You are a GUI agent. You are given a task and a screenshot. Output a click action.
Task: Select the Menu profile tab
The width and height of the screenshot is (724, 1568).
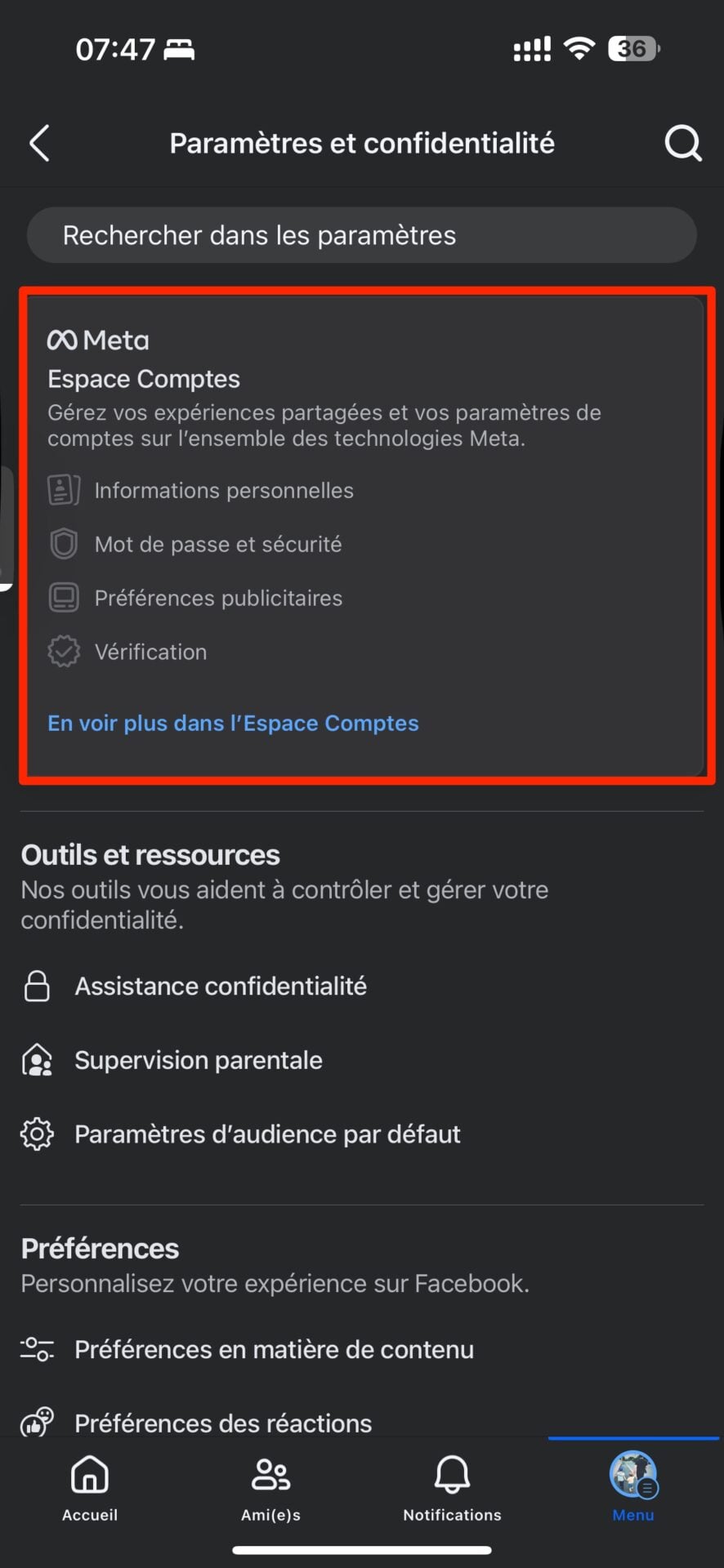pyautogui.click(x=633, y=1488)
